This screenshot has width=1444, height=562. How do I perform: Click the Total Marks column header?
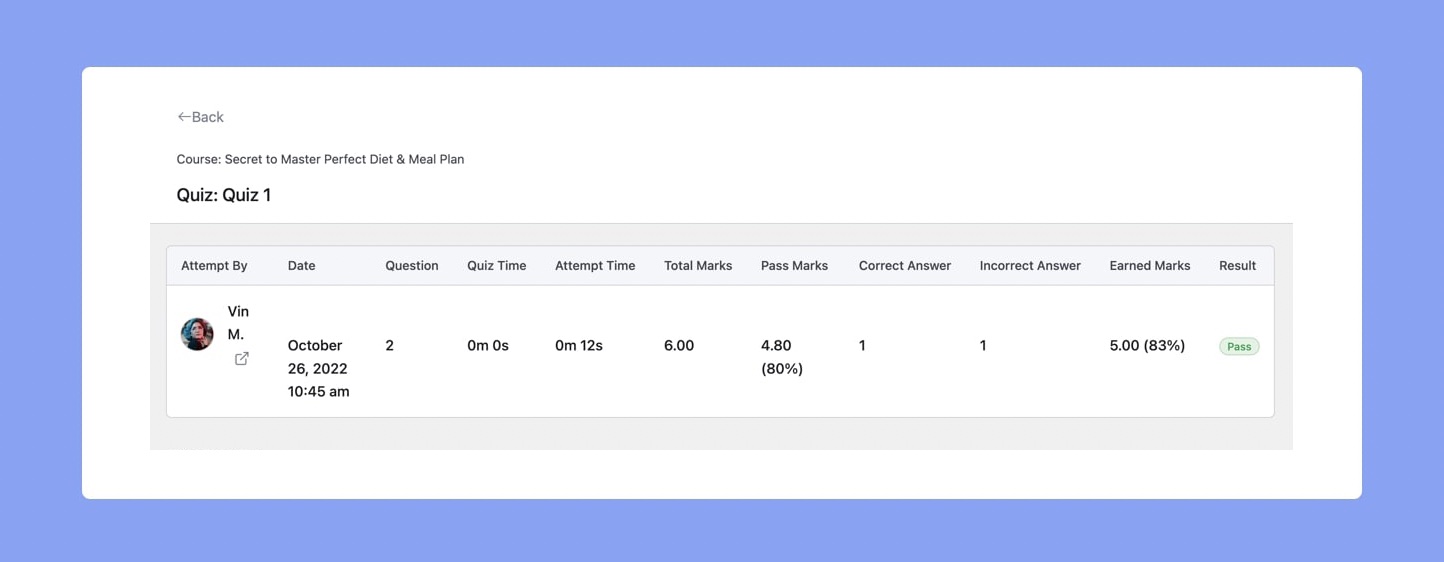[x=698, y=266]
